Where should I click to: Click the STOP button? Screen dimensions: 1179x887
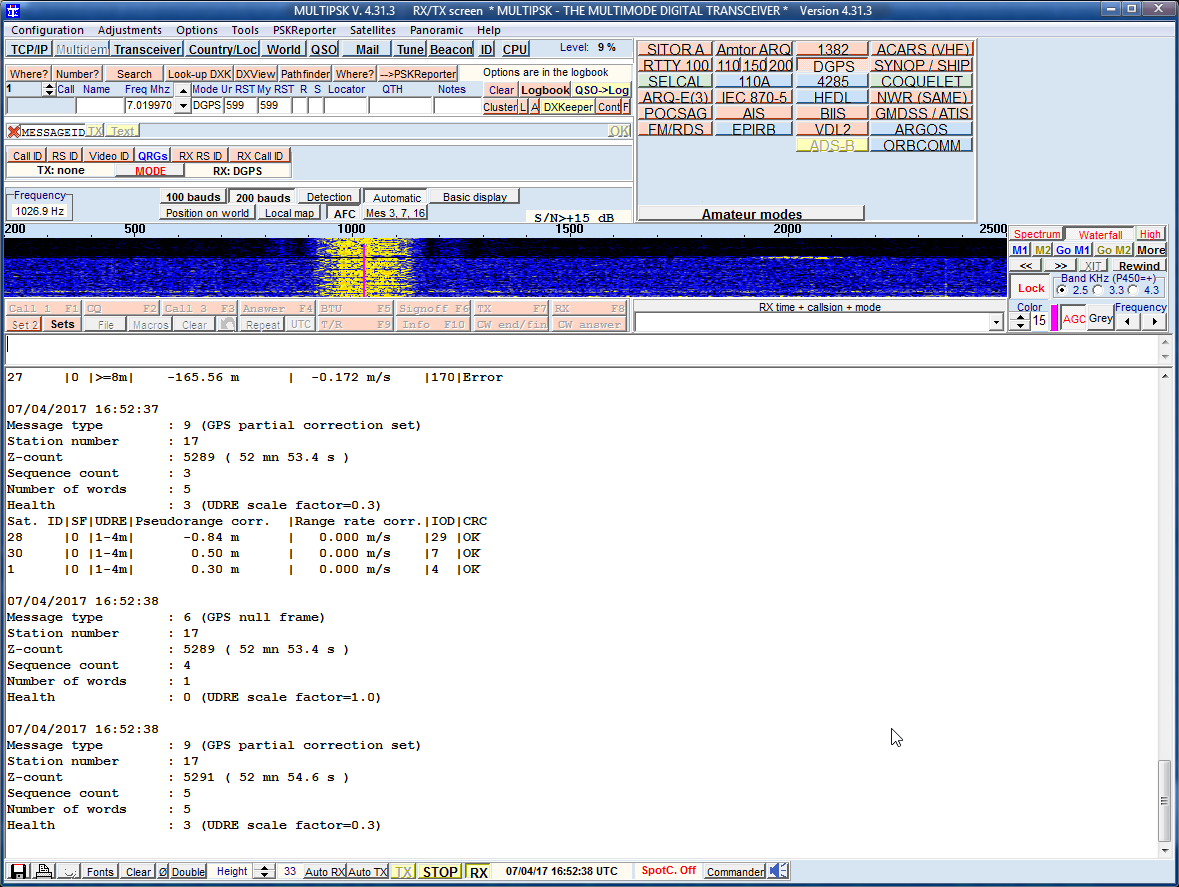440,871
